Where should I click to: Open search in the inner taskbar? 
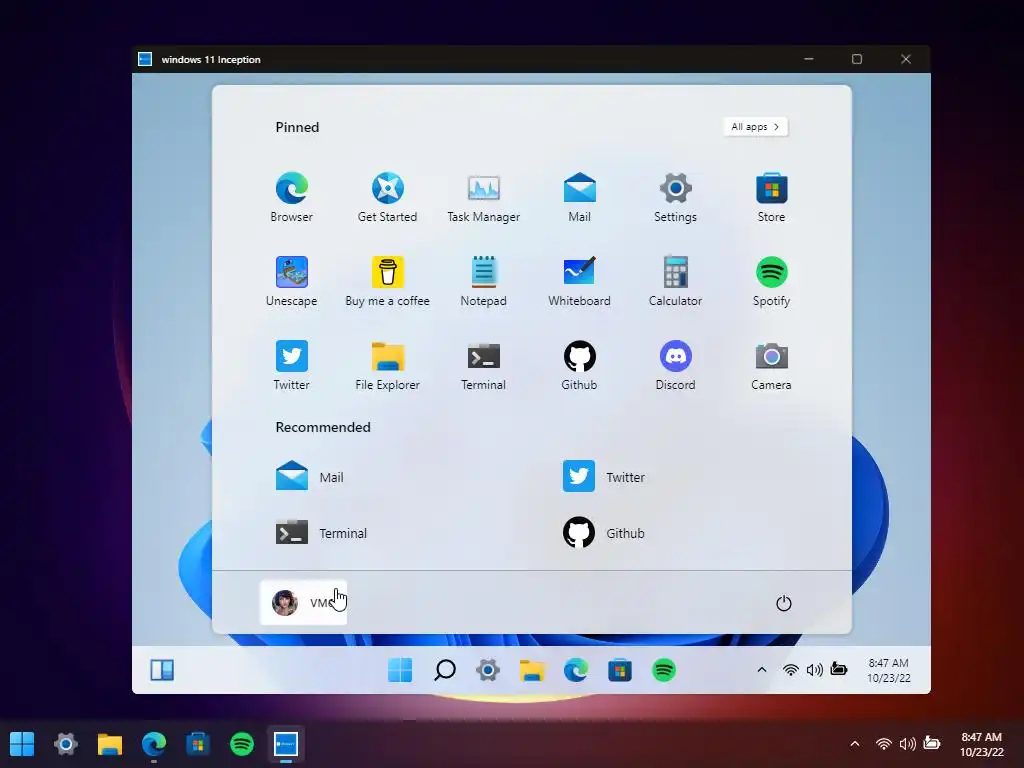[x=445, y=670]
